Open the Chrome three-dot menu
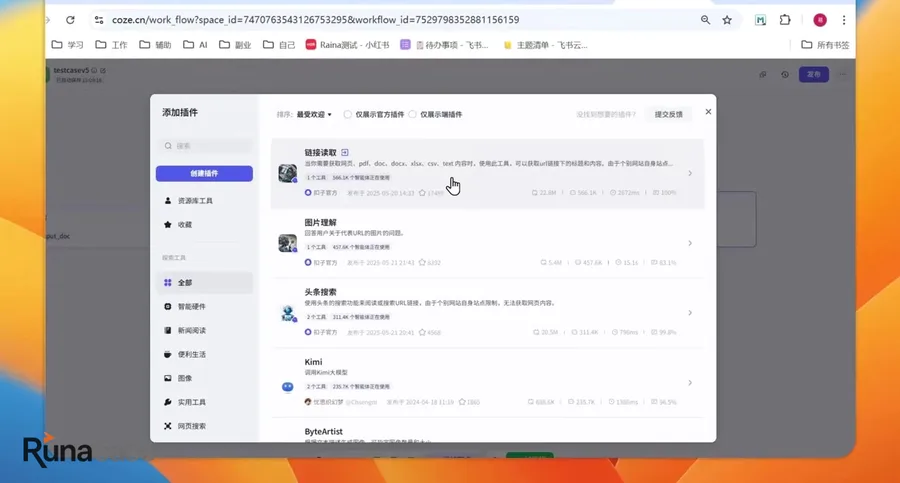900x483 pixels. click(x=844, y=20)
